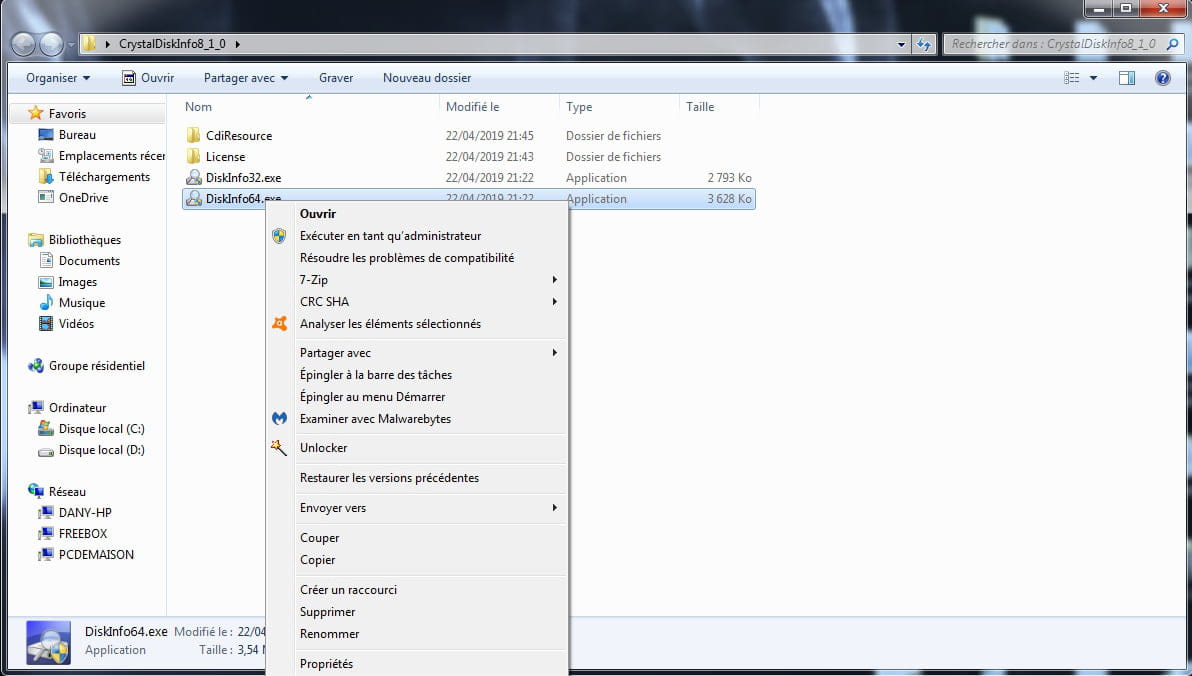1192x676 pixels.
Task: Select the FREEBOX network item
Action: click(x=83, y=534)
